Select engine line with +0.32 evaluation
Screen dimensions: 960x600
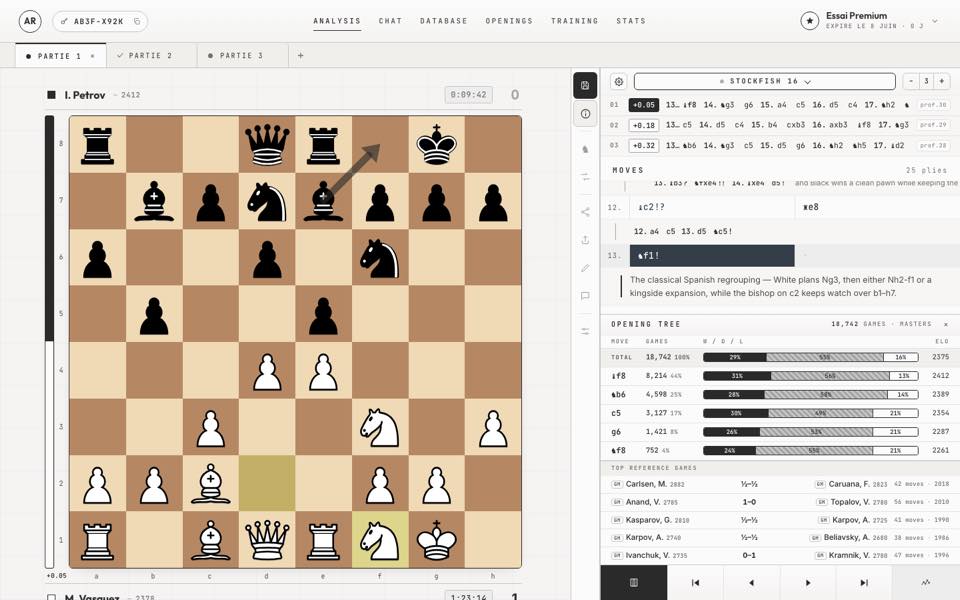coord(781,146)
